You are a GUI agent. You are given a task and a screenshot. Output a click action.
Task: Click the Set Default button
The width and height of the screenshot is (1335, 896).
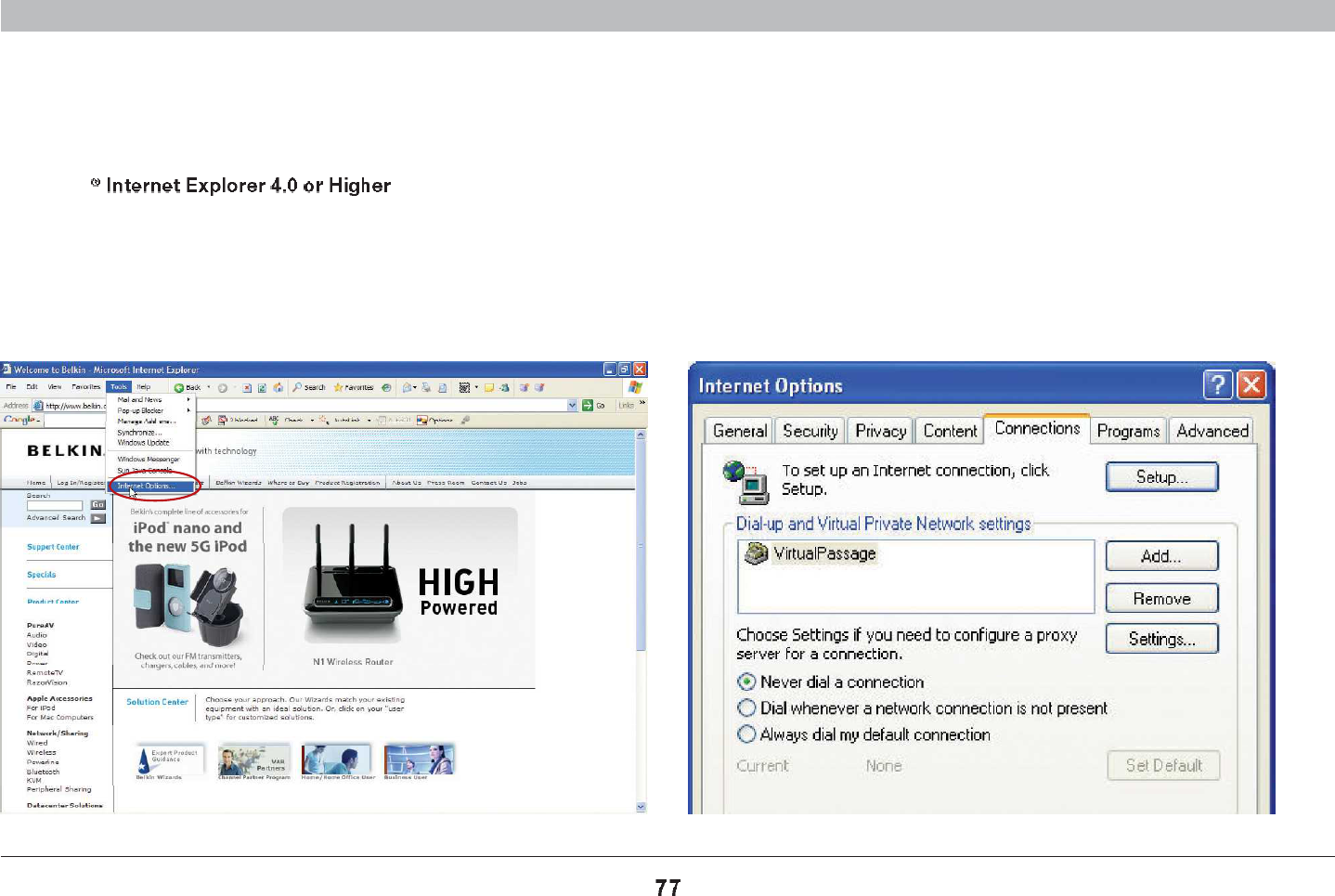pyautogui.click(x=1163, y=766)
